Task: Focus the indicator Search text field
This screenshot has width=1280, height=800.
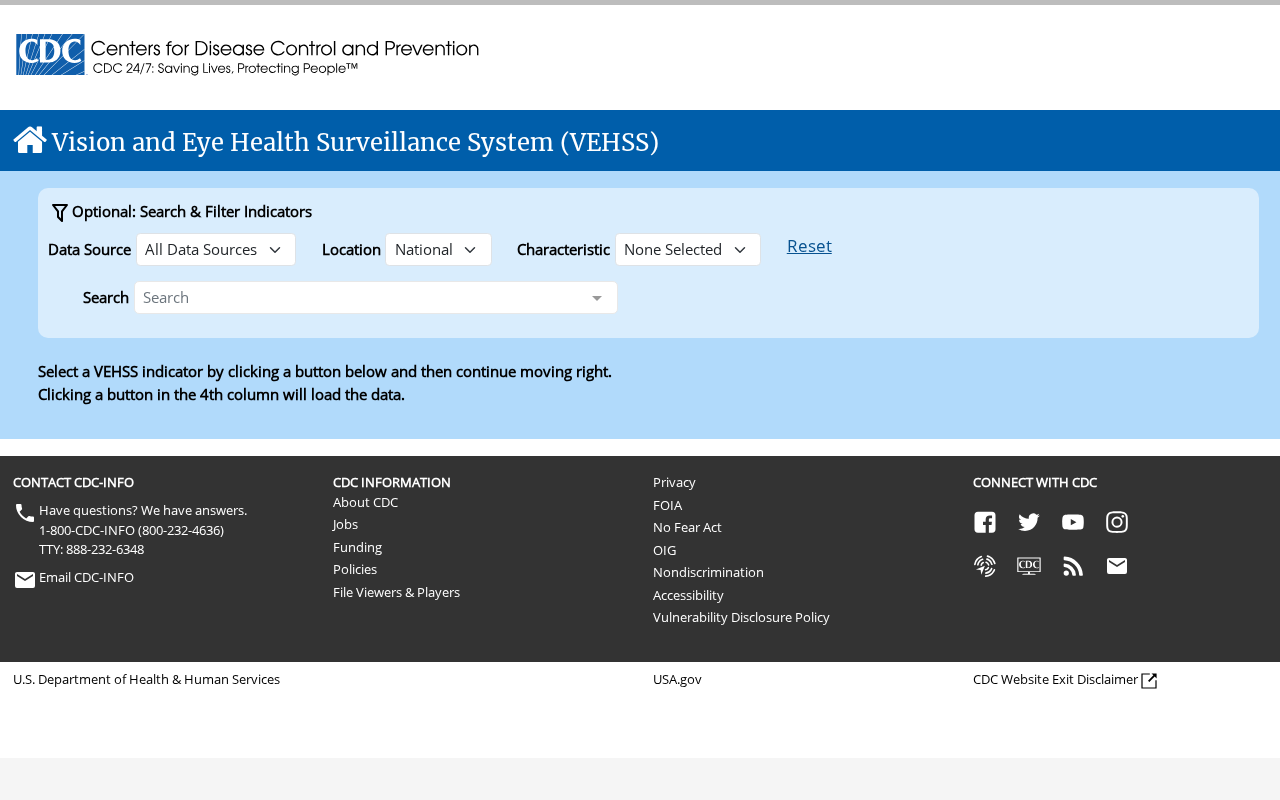Action: click(x=360, y=298)
